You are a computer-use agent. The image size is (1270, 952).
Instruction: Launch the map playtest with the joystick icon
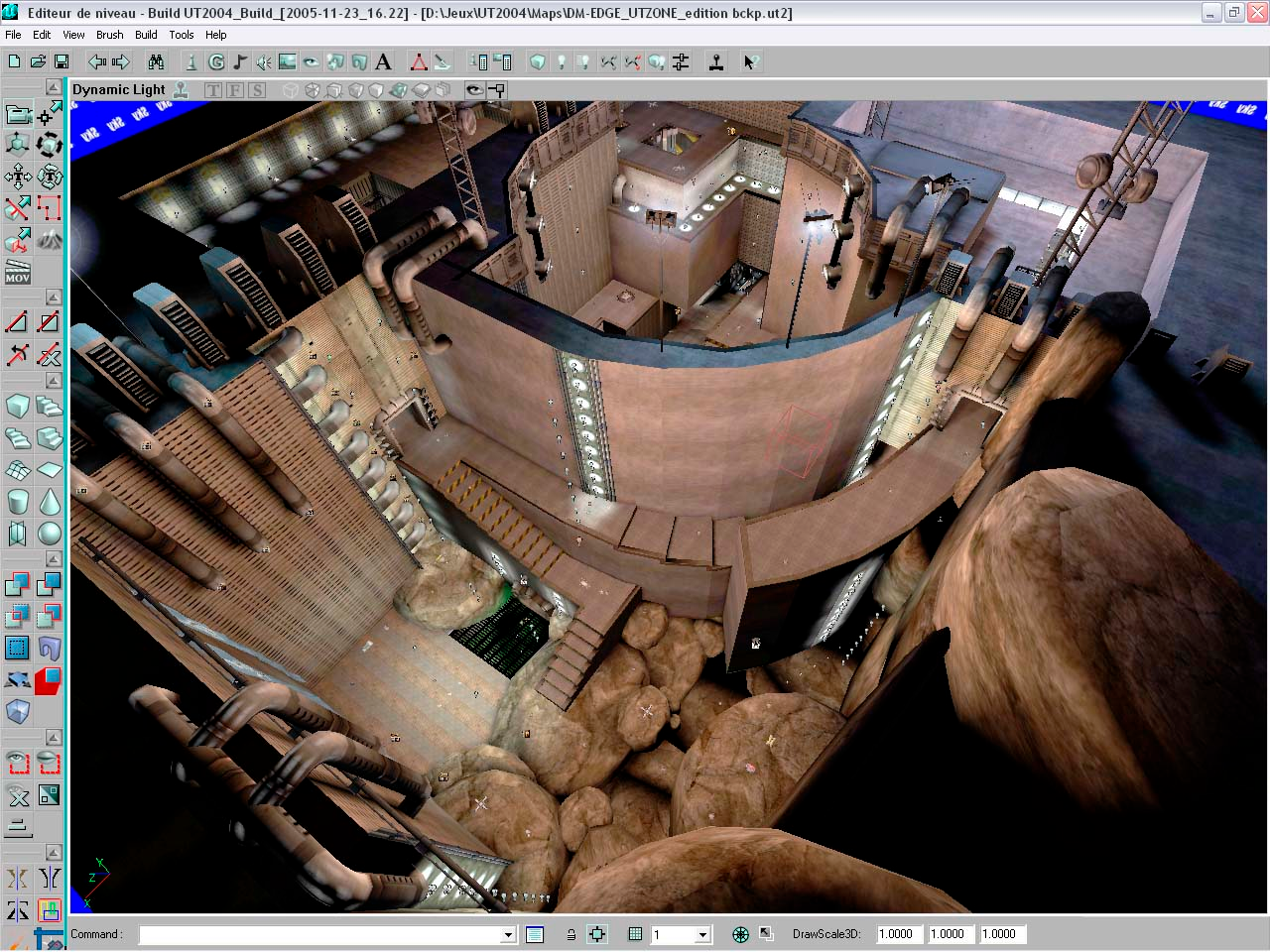click(x=715, y=61)
